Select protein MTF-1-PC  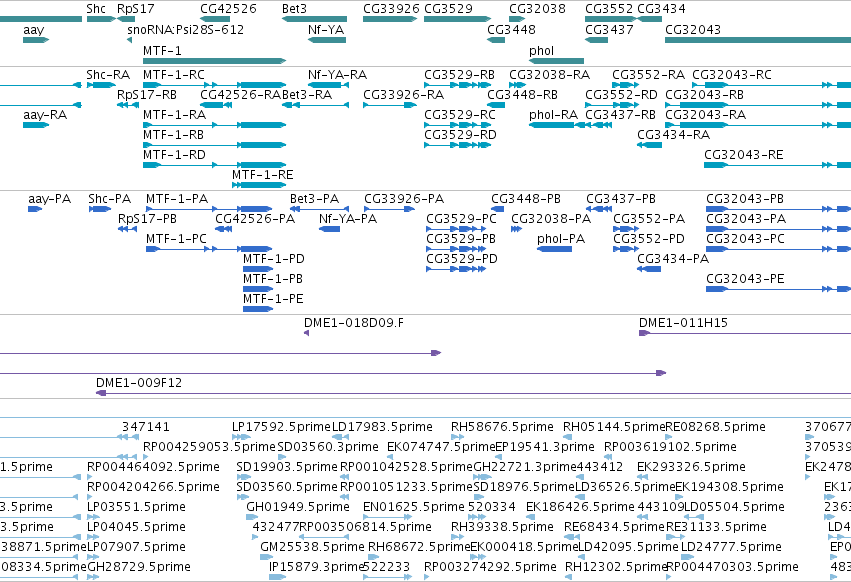209,249
